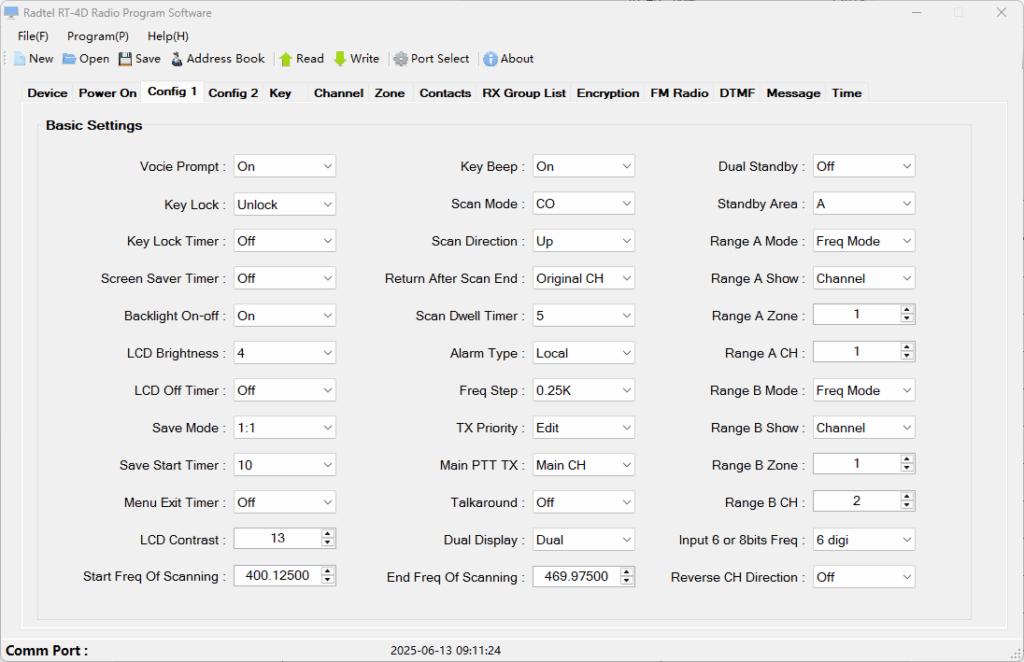
Task: Open a file using the Open icon
Action: click(69, 59)
